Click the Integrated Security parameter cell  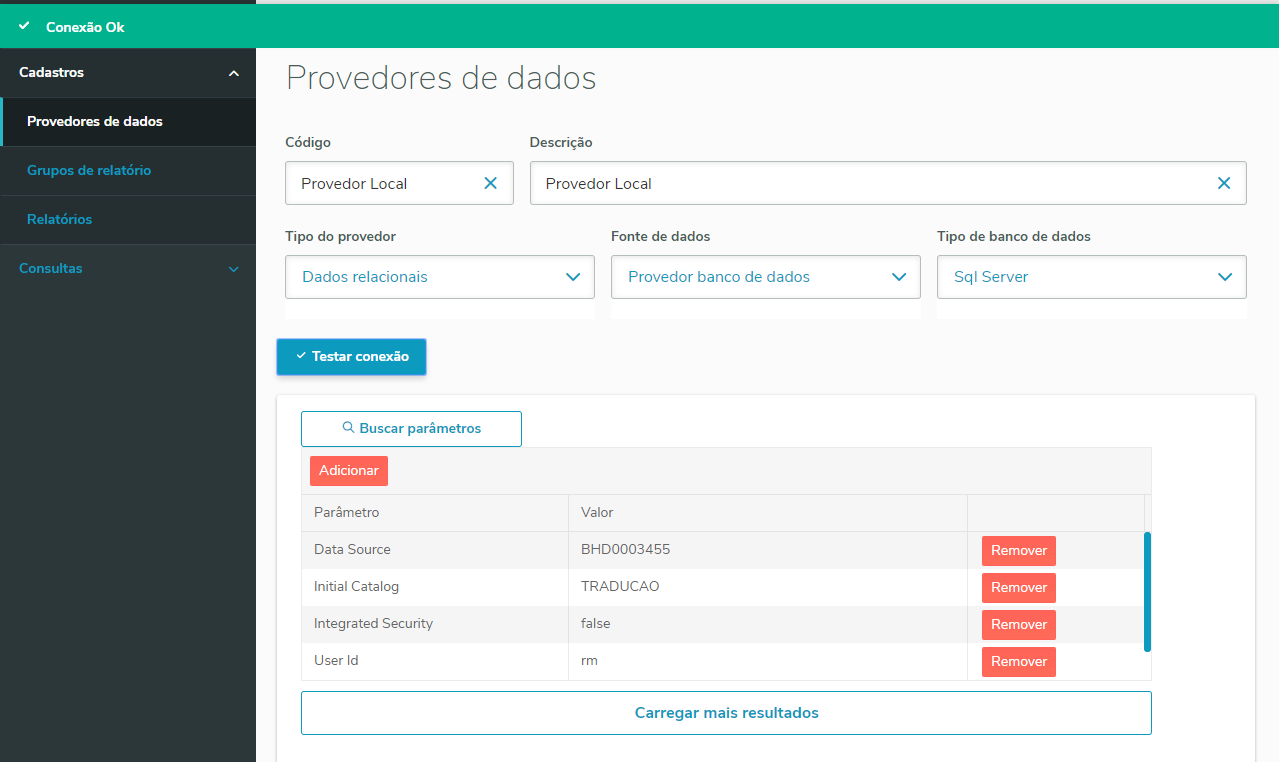click(435, 624)
